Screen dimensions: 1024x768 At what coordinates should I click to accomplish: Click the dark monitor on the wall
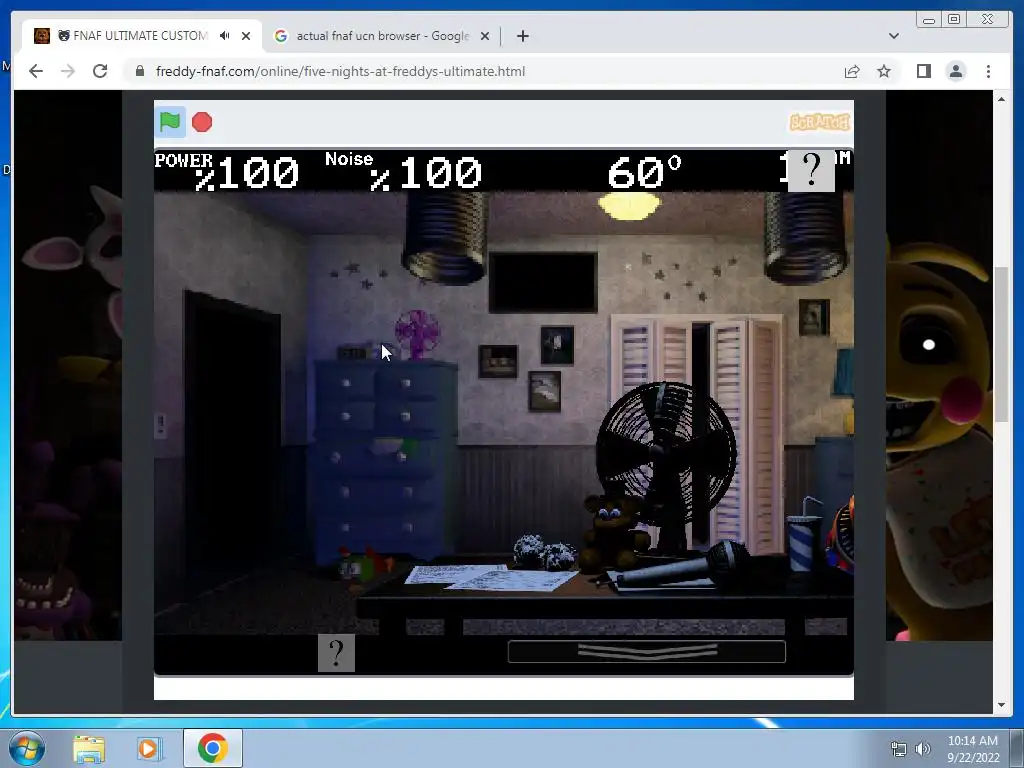tap(543, 282)
